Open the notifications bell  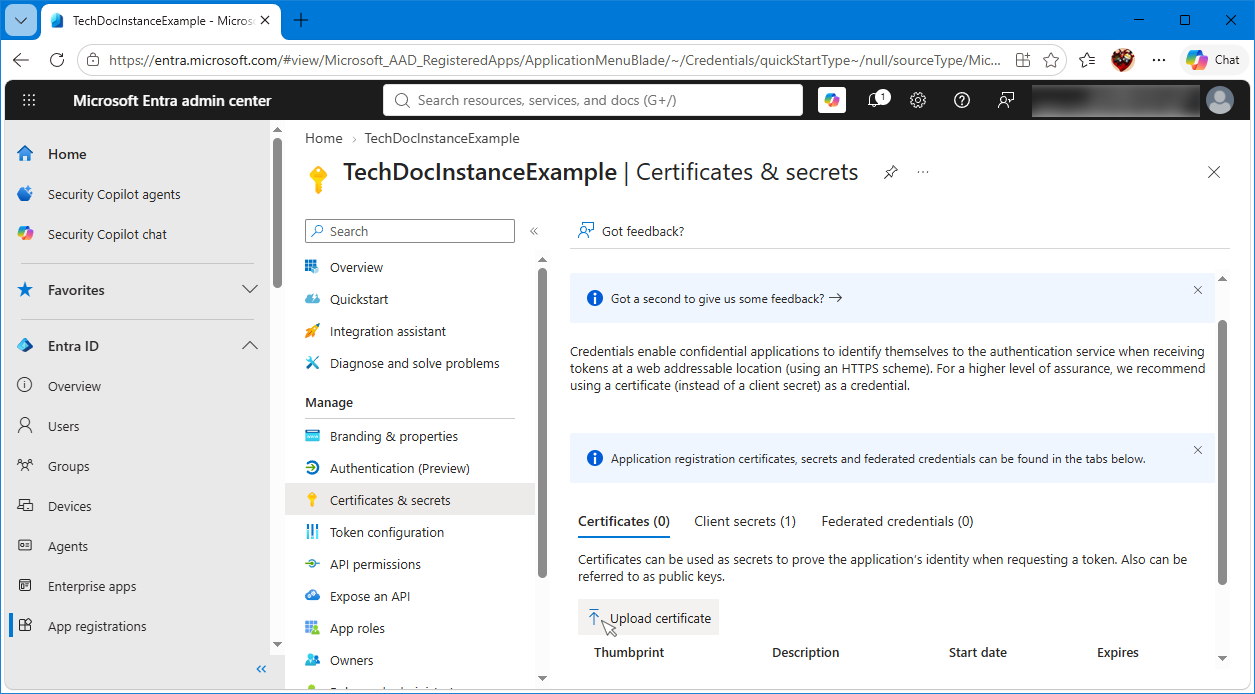pos(876,100)
